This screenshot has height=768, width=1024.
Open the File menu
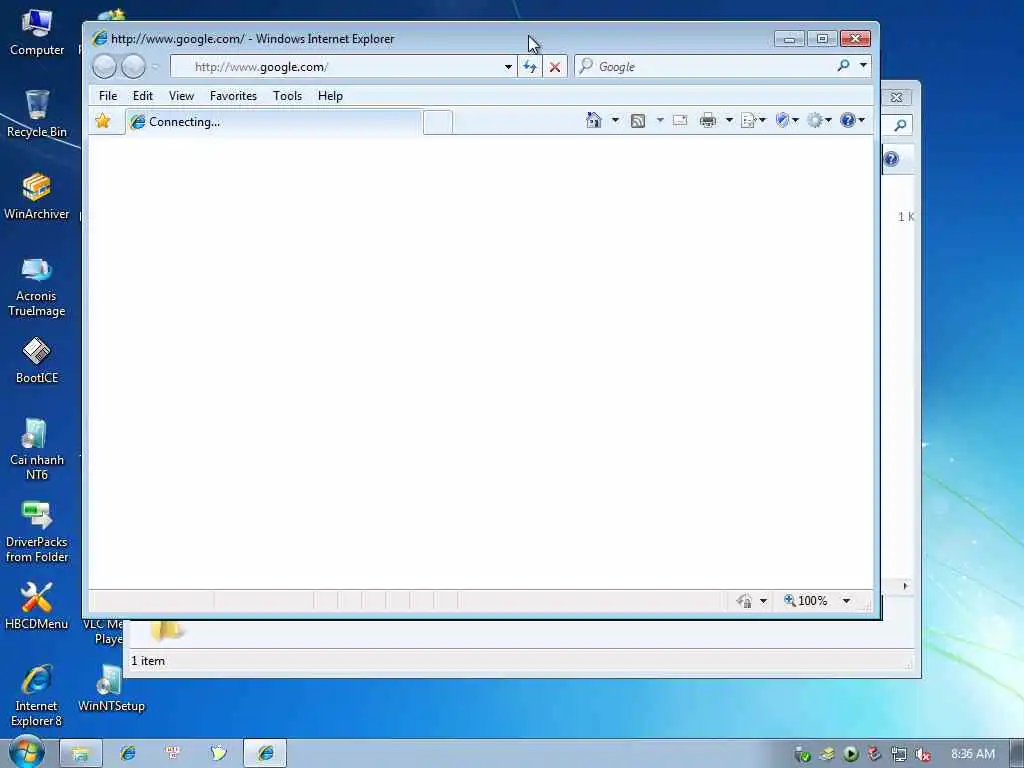(108, 96)
